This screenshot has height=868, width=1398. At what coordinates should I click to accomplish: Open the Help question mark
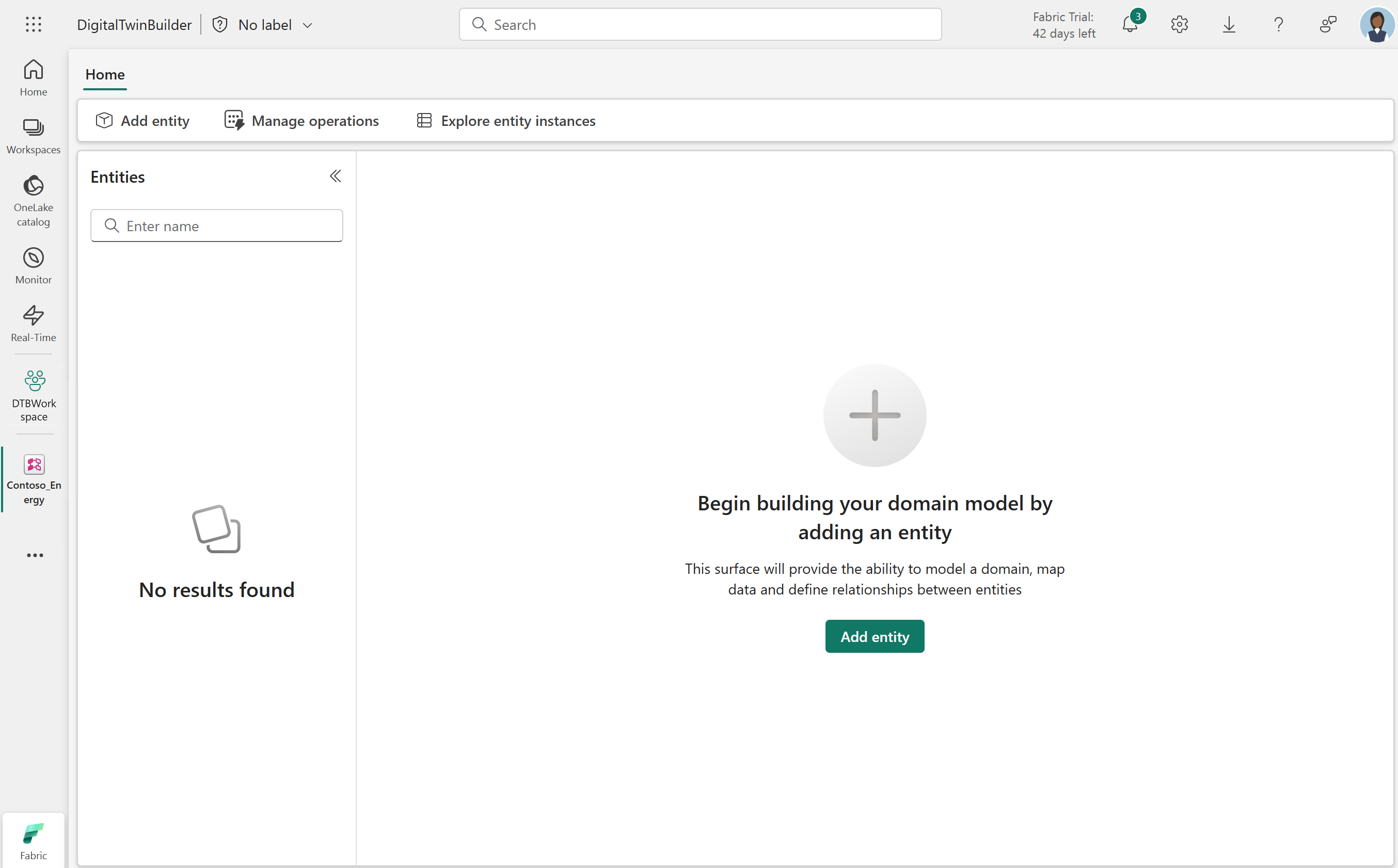[x=1279, y=24]
